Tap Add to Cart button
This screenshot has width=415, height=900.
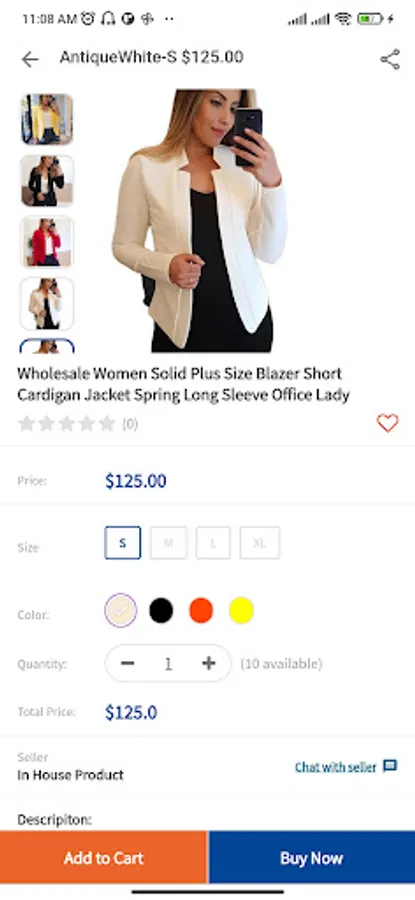(103, 858)
